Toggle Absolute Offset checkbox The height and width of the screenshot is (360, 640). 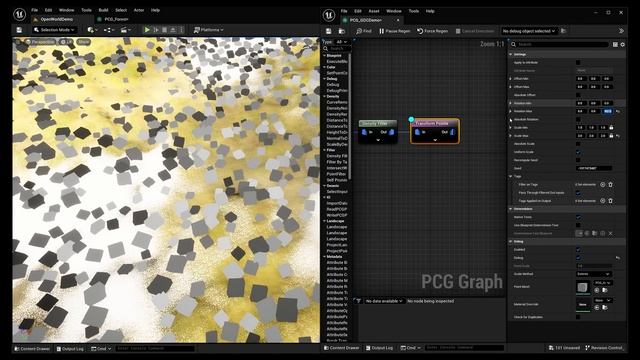click(x=578, y=95)
